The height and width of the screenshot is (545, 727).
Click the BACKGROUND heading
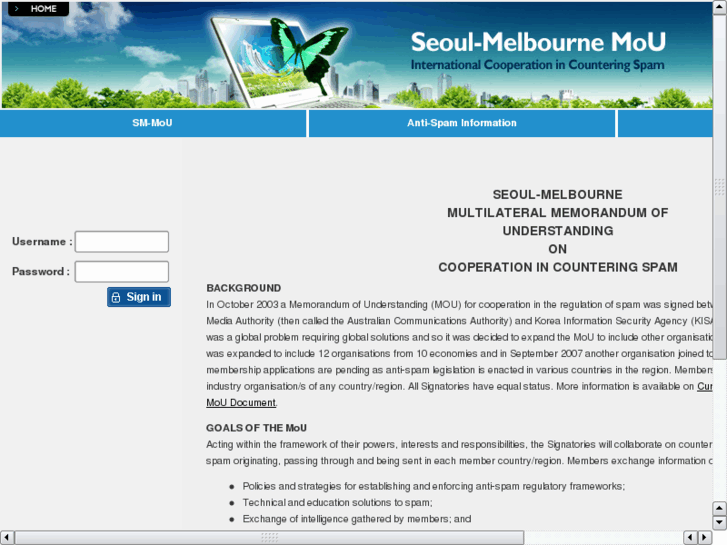pos(244,288)
